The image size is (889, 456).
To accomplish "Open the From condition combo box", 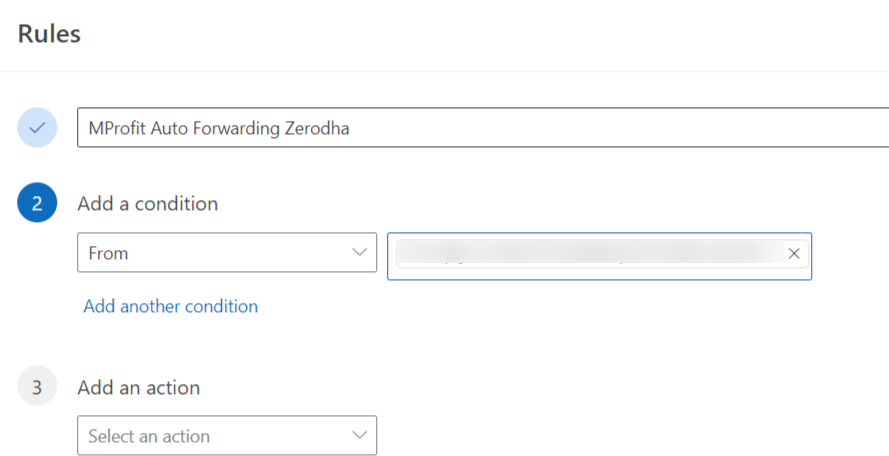I will [x=227, y=252].
